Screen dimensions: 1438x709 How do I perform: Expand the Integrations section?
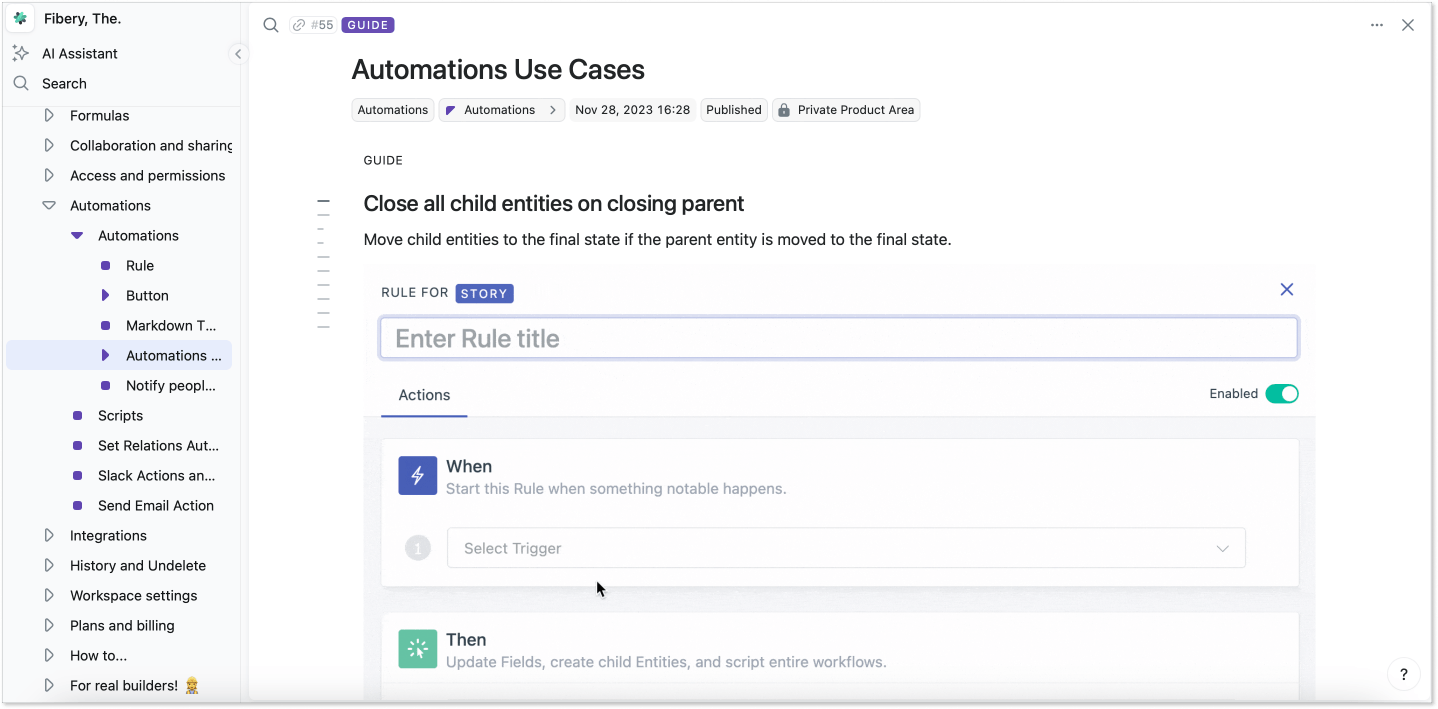pos(49,536)
